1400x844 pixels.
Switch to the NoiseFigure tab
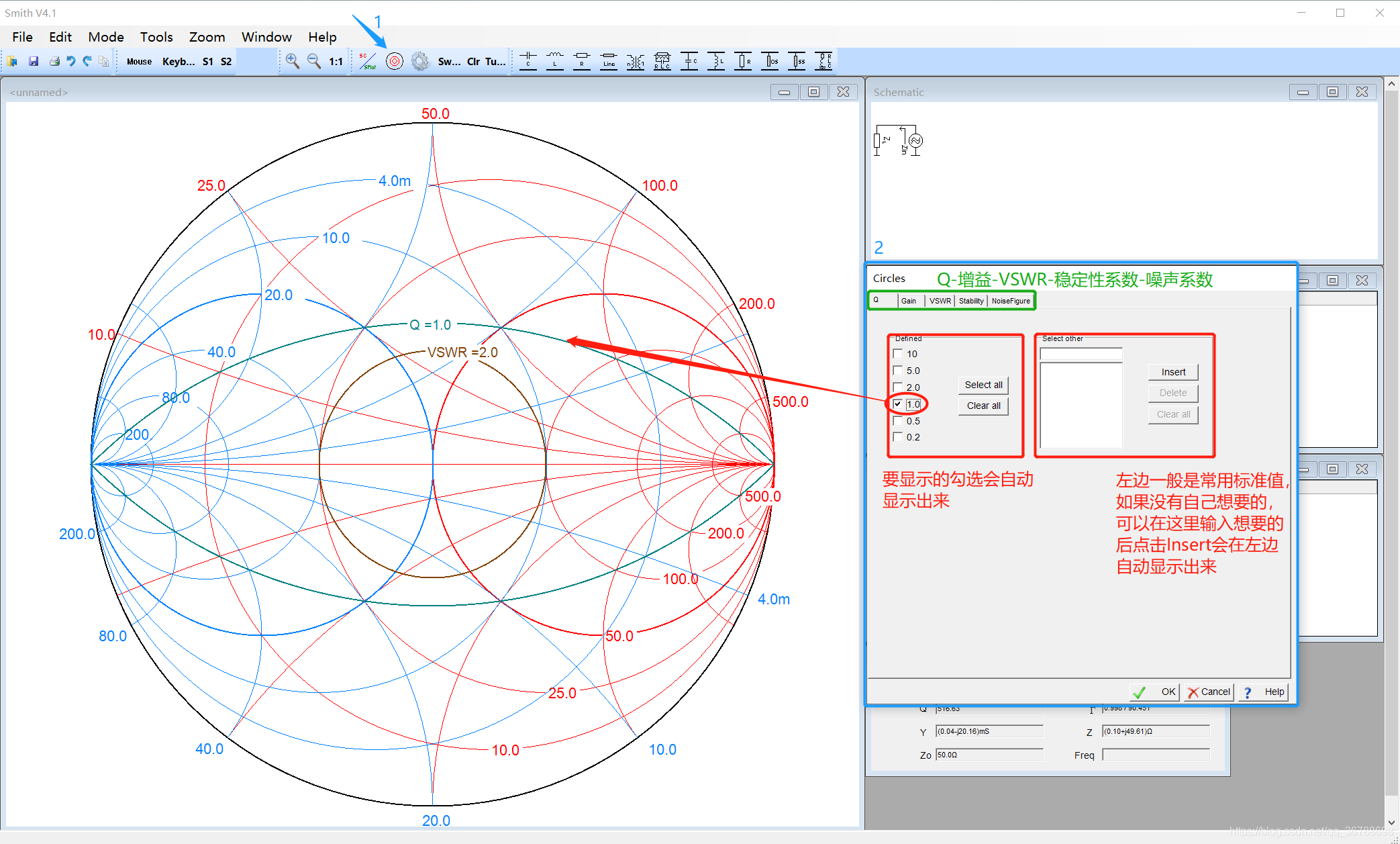click(x=1011, y=301)
